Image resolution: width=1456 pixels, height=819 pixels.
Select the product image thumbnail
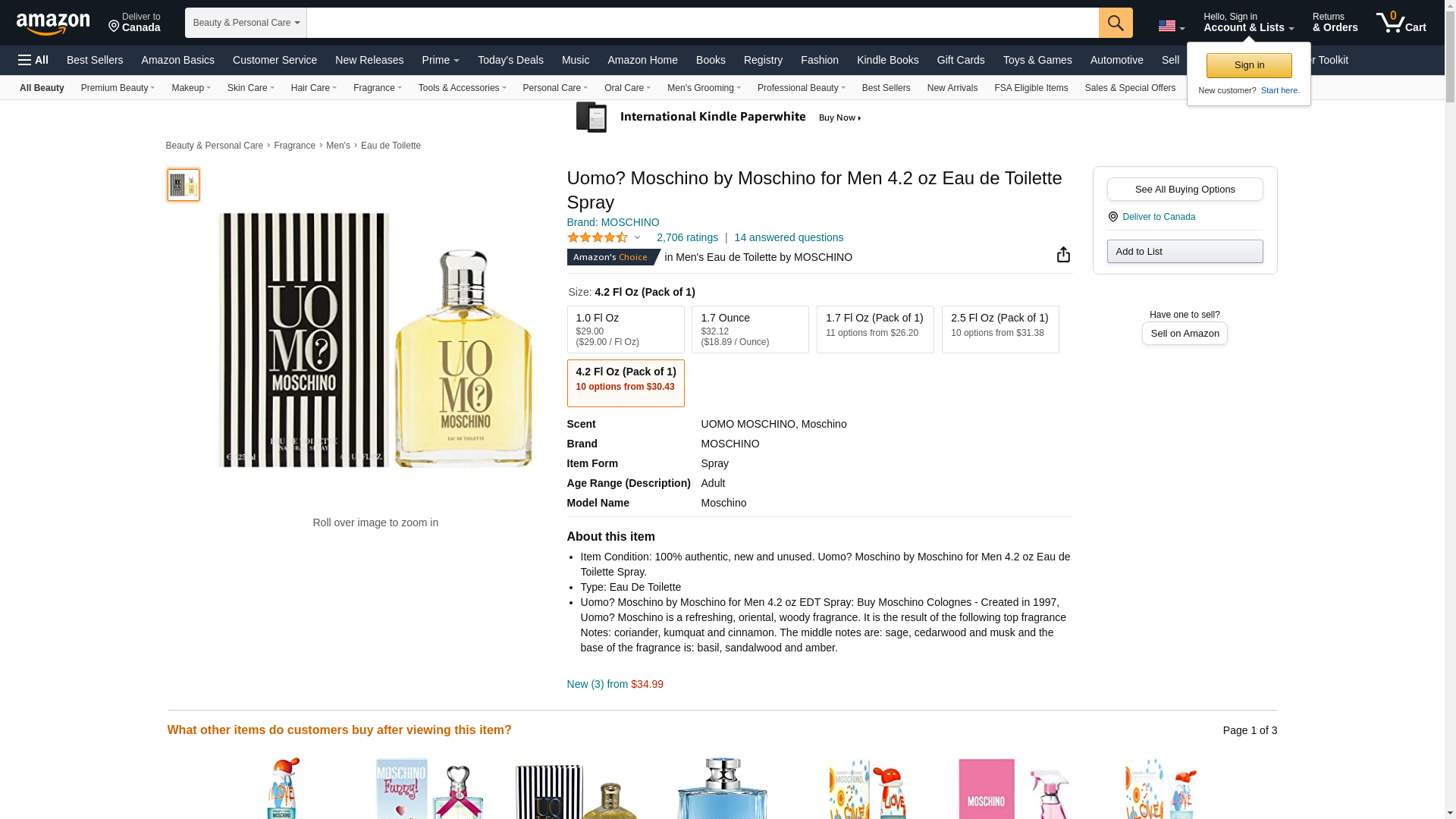coord(184,185)
